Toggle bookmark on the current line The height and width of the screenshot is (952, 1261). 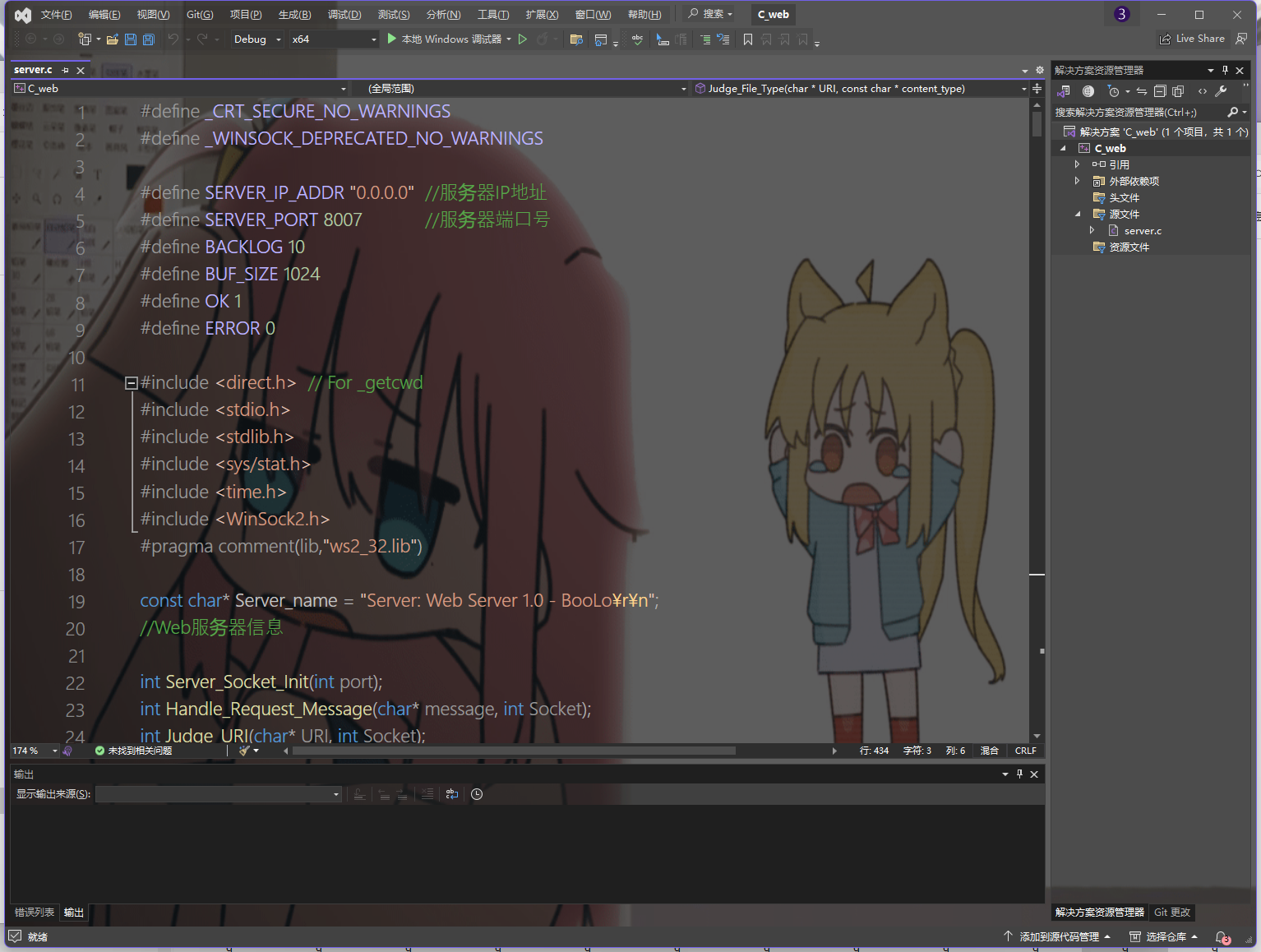click(x=748, y=39)
